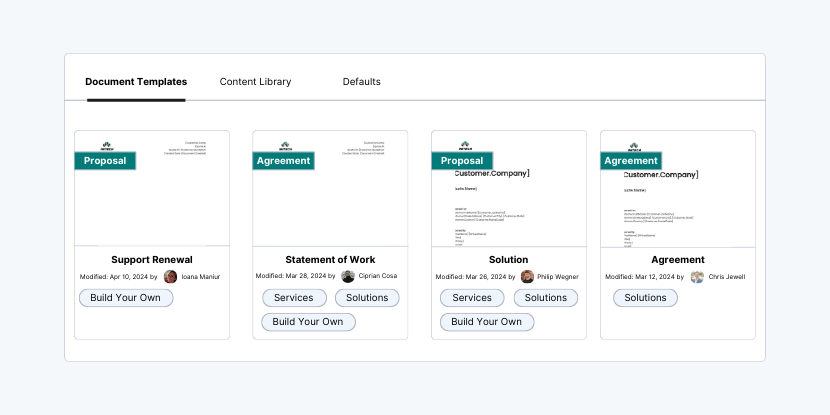Viewport: 830px width, 415px height.
Task: Click Build Your Own tag under Solution
Action: click(487, 322)
